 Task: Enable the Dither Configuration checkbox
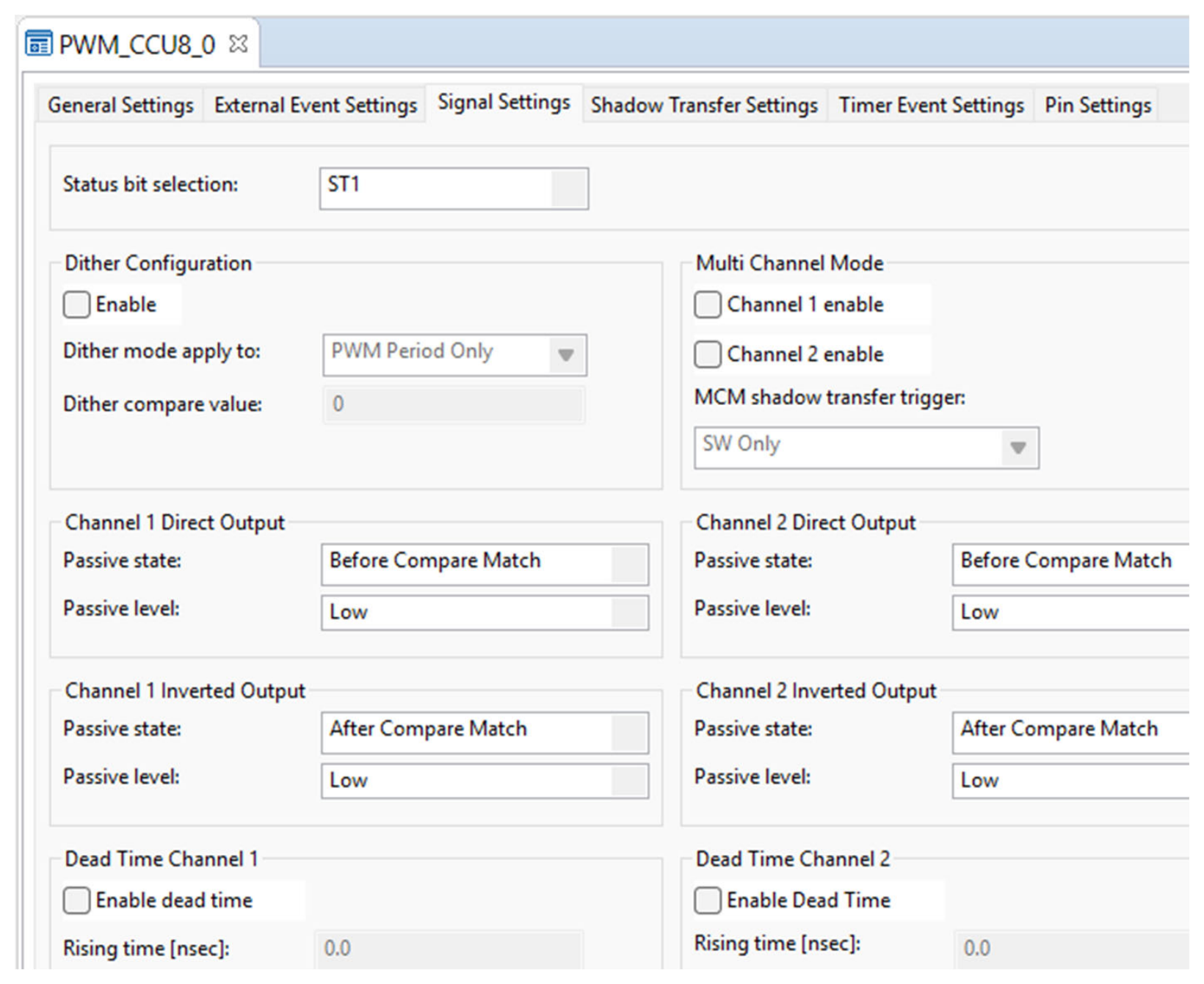[76, 305]
